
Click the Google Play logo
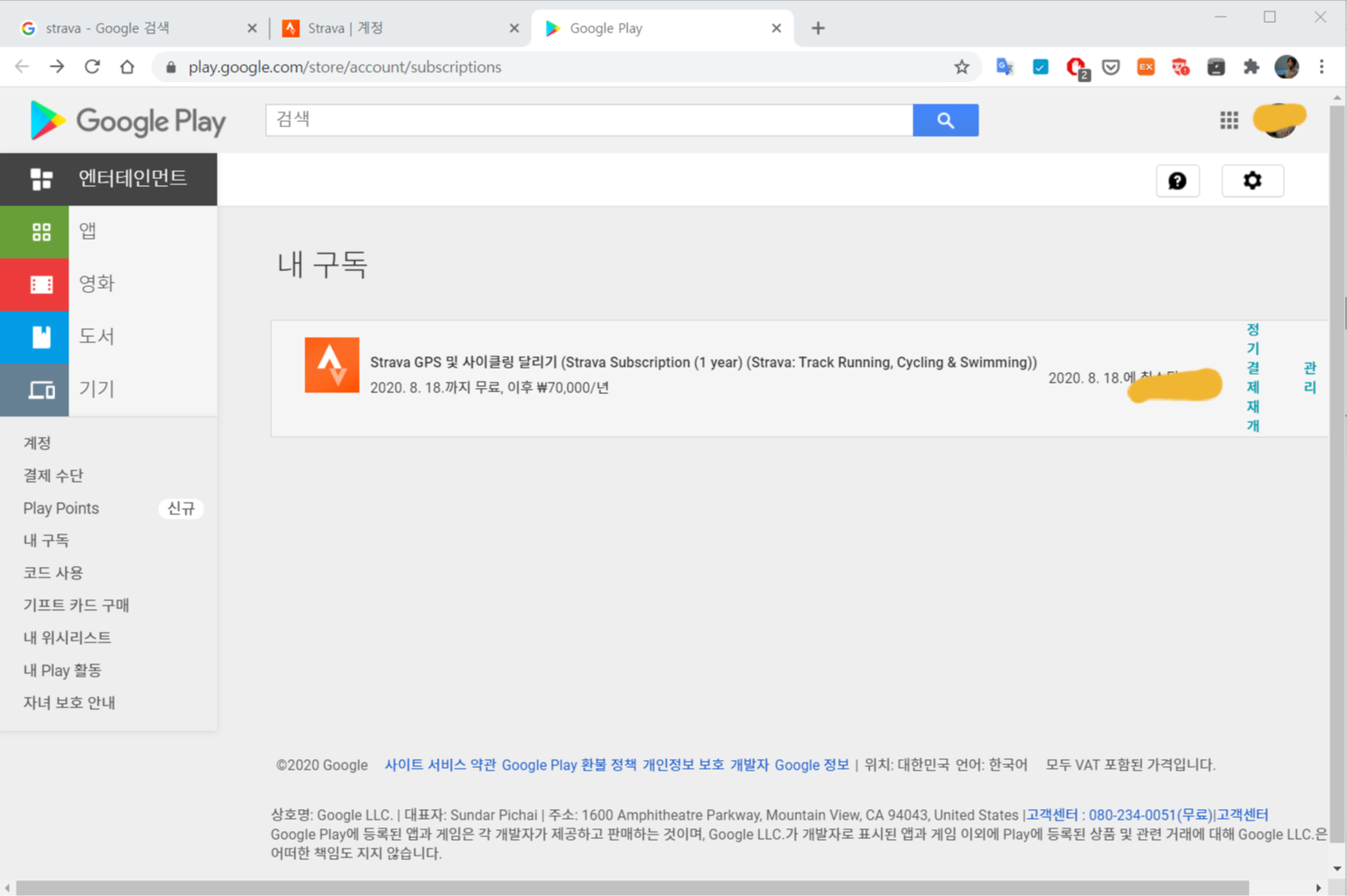click(x=127, y=120)
